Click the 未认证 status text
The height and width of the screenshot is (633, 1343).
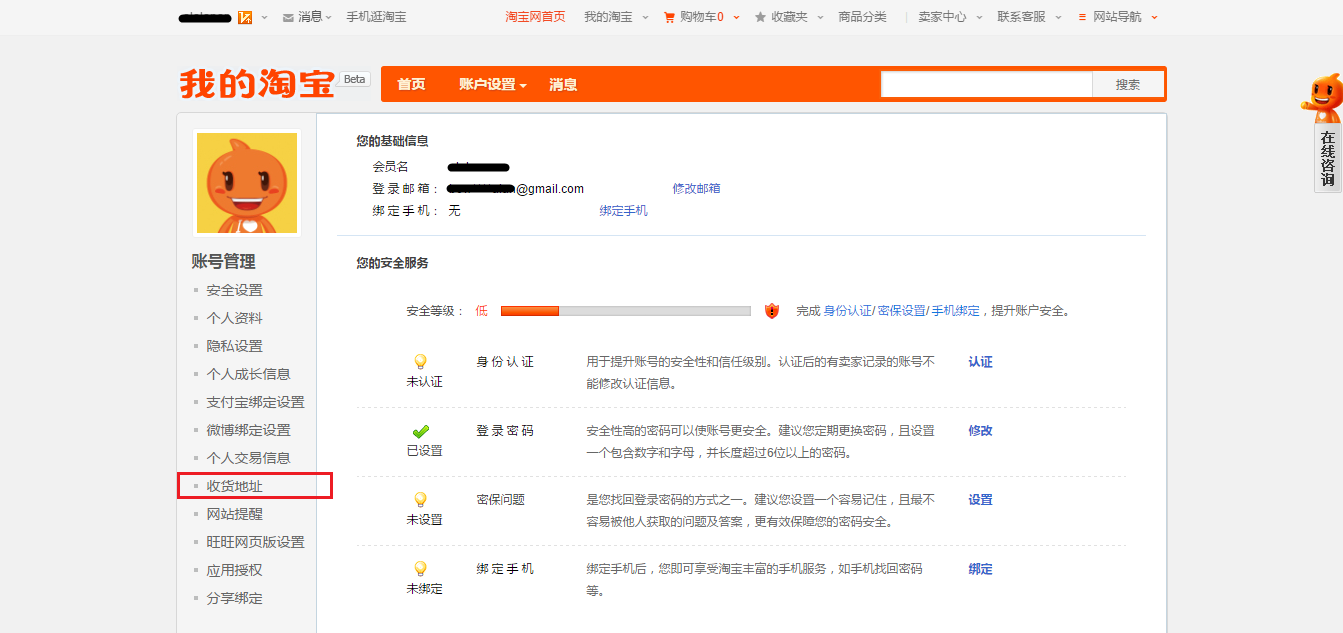(x=424, y=382)
